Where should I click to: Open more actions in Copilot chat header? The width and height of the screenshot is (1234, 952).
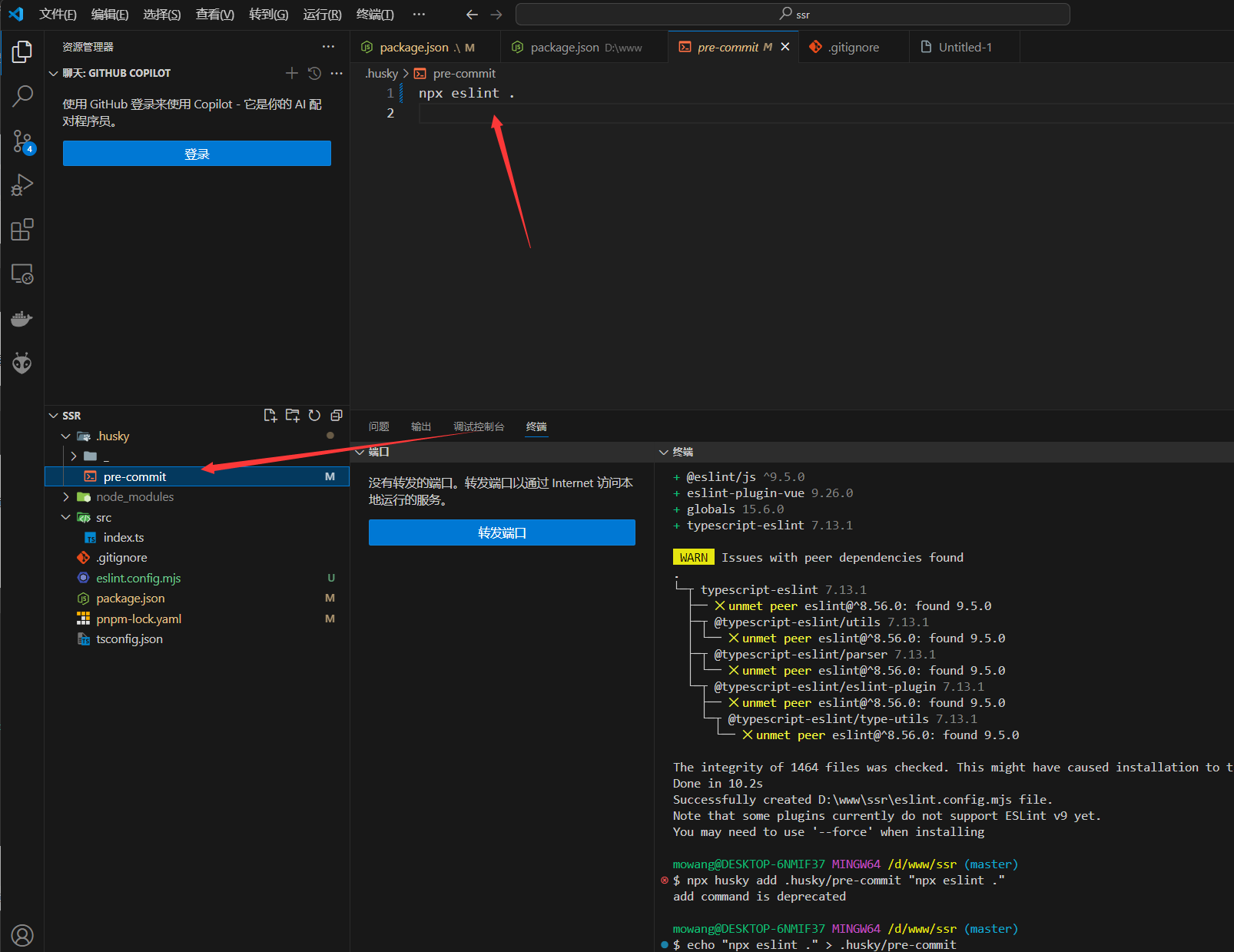coord(337,73)
